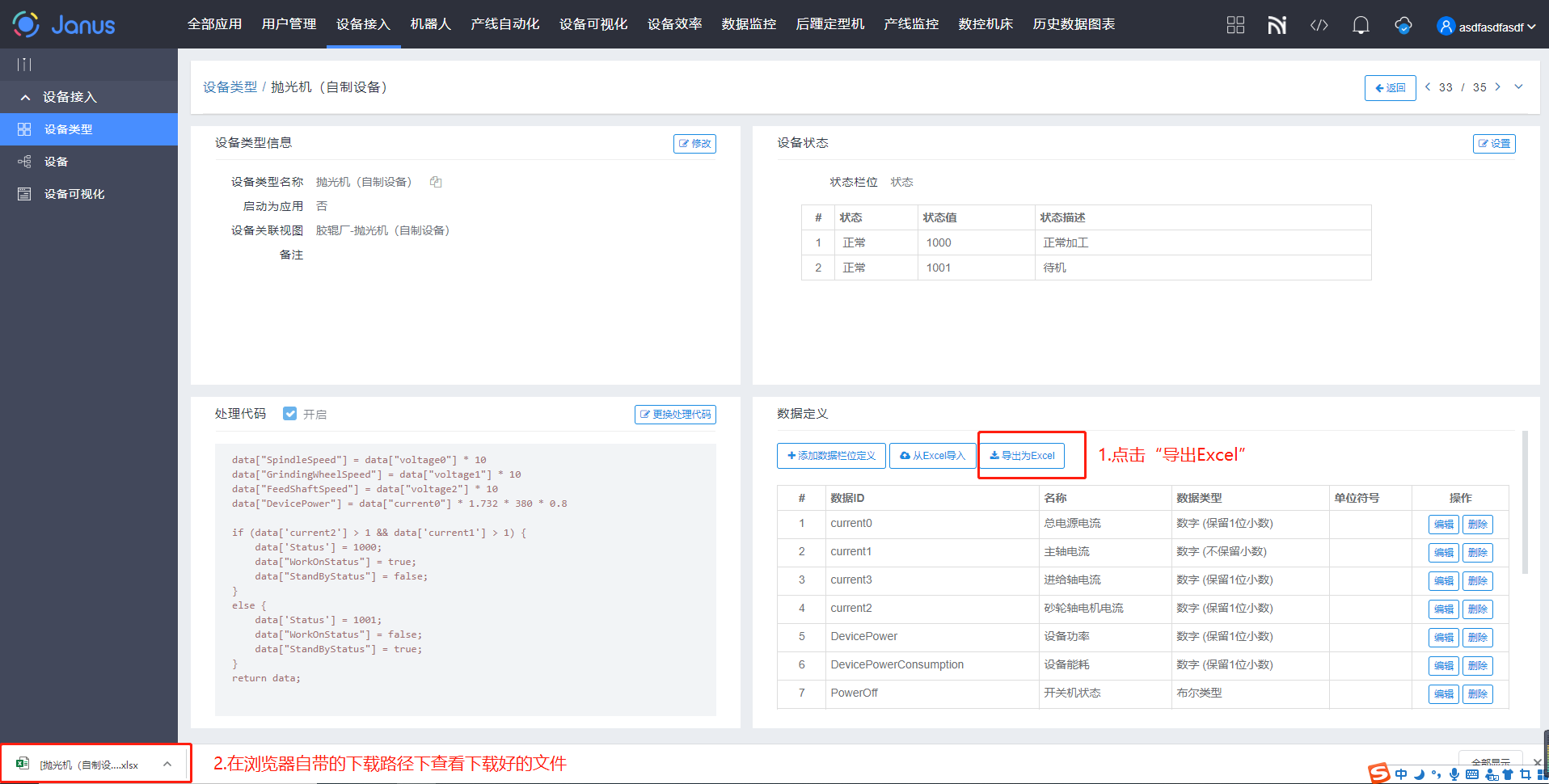
Task: Edit the current2 row
Action: 1443,609
